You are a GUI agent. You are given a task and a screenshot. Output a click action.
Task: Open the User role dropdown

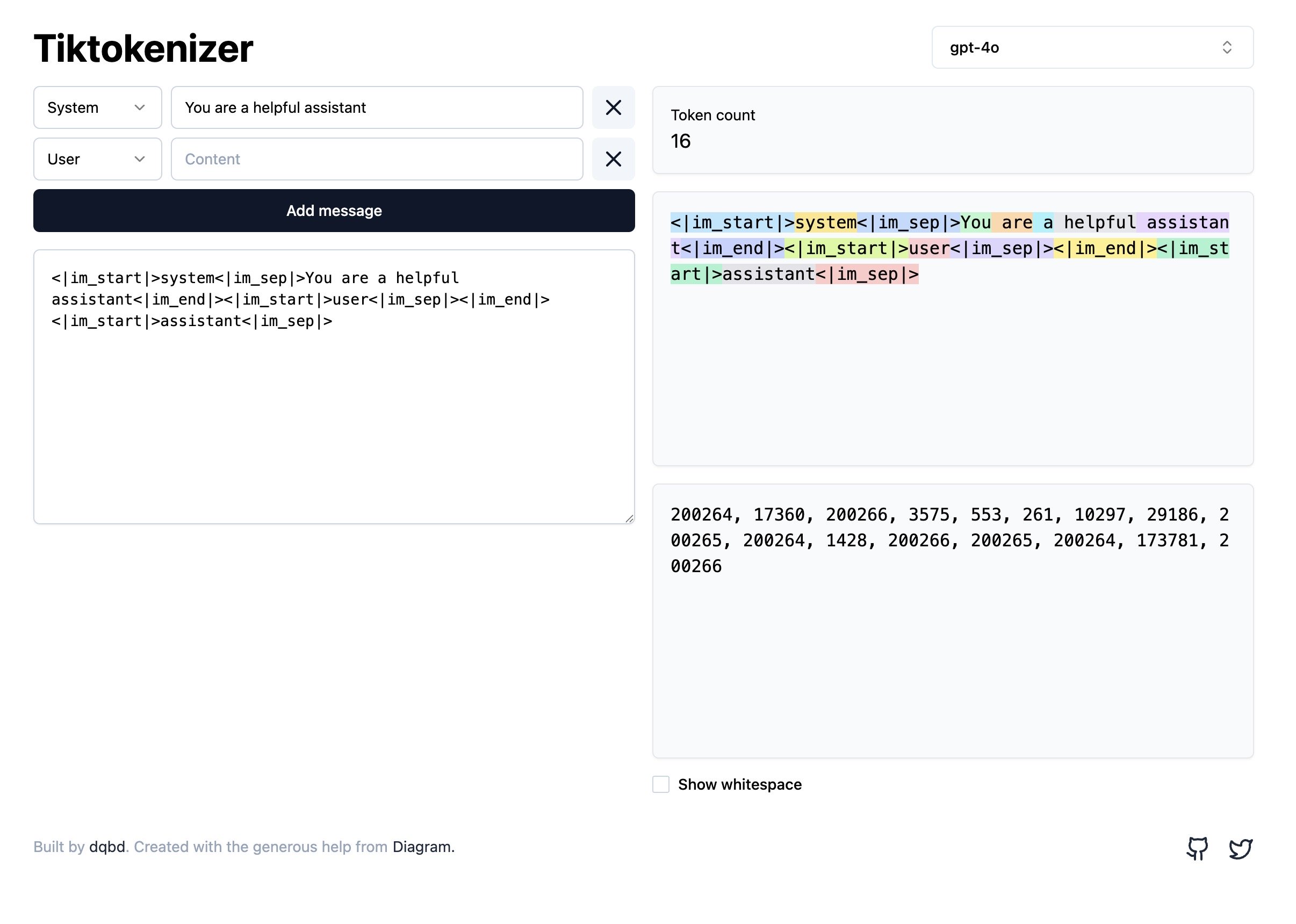point(97,160)
